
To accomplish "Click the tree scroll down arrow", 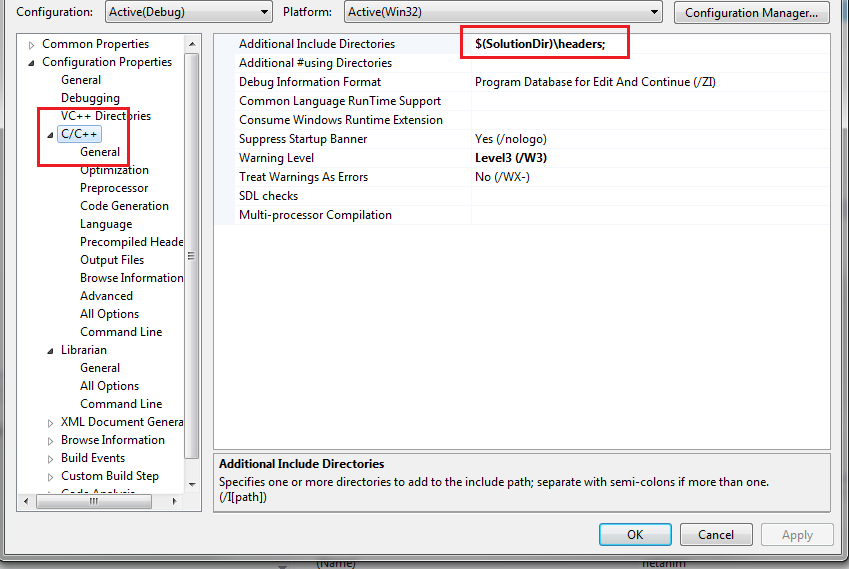I will pos(192,485).
